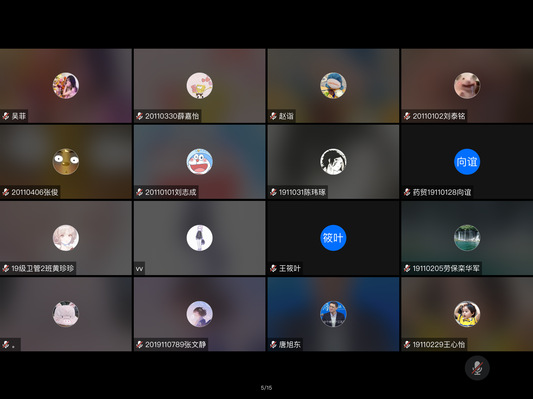533x399 pixels.
Task: Click the 20110102刘泰铭 avatar
Action: click(467, 85)
